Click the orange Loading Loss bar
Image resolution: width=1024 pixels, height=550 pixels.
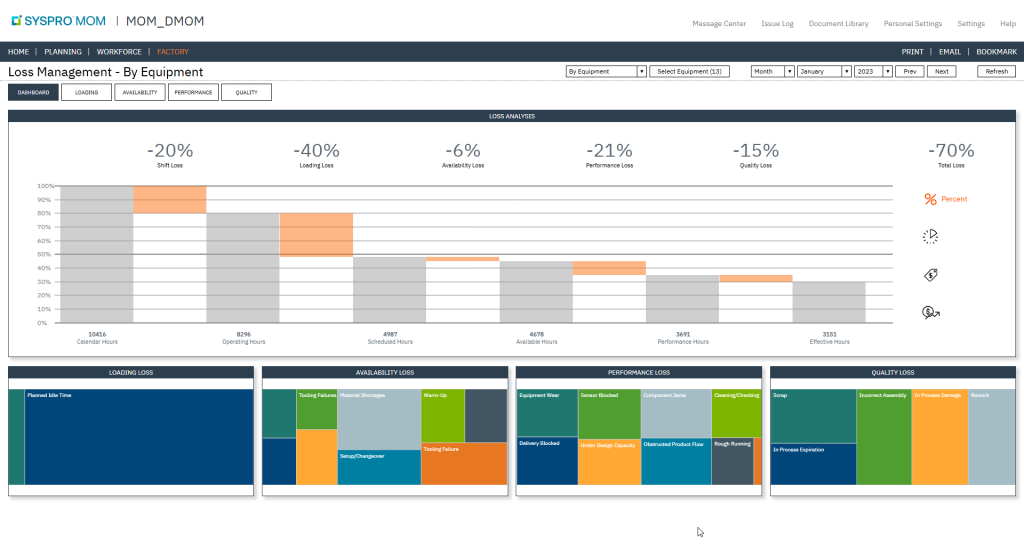point(316,235)
